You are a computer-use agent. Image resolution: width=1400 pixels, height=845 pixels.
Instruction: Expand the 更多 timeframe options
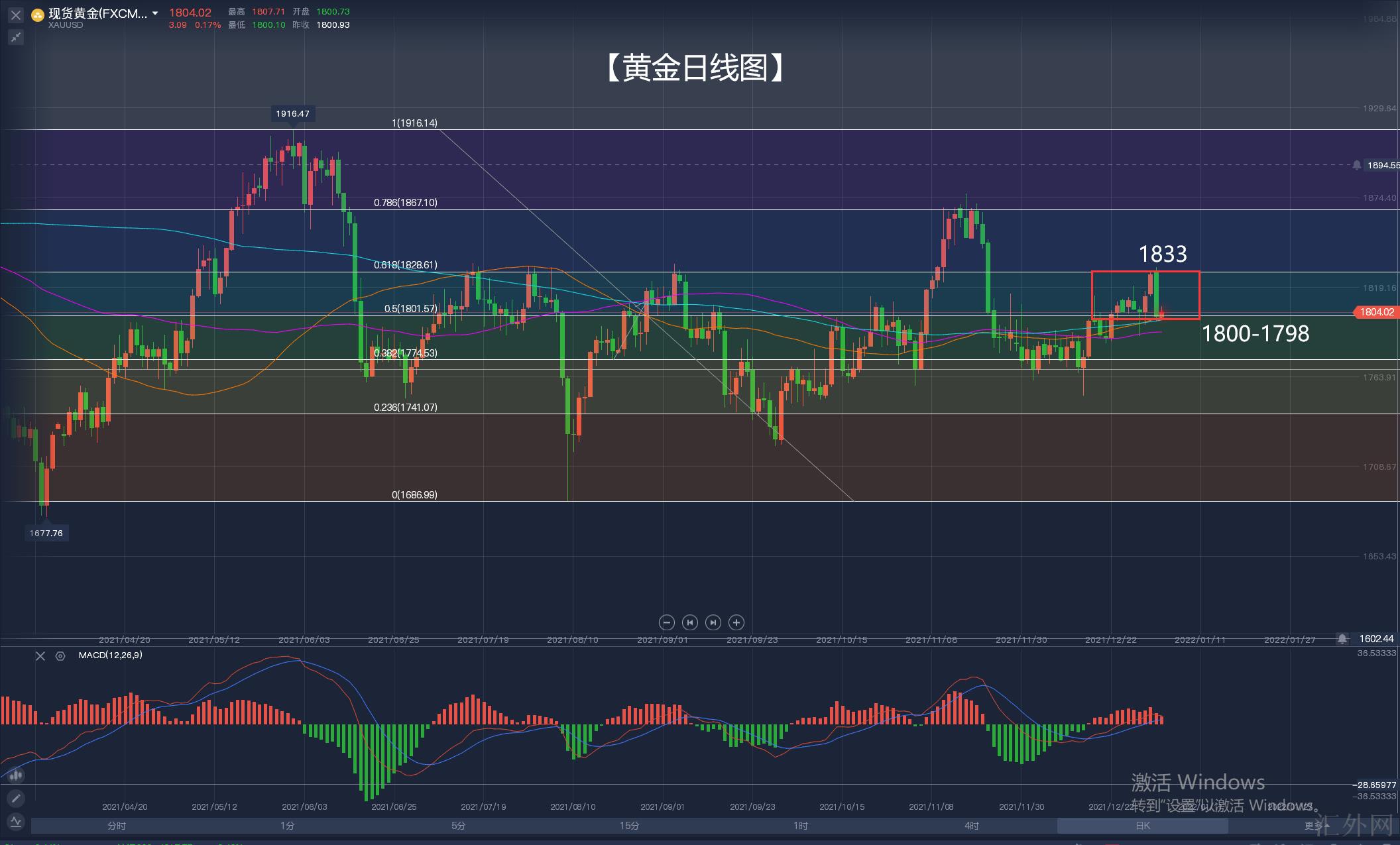click(1313, 826)
